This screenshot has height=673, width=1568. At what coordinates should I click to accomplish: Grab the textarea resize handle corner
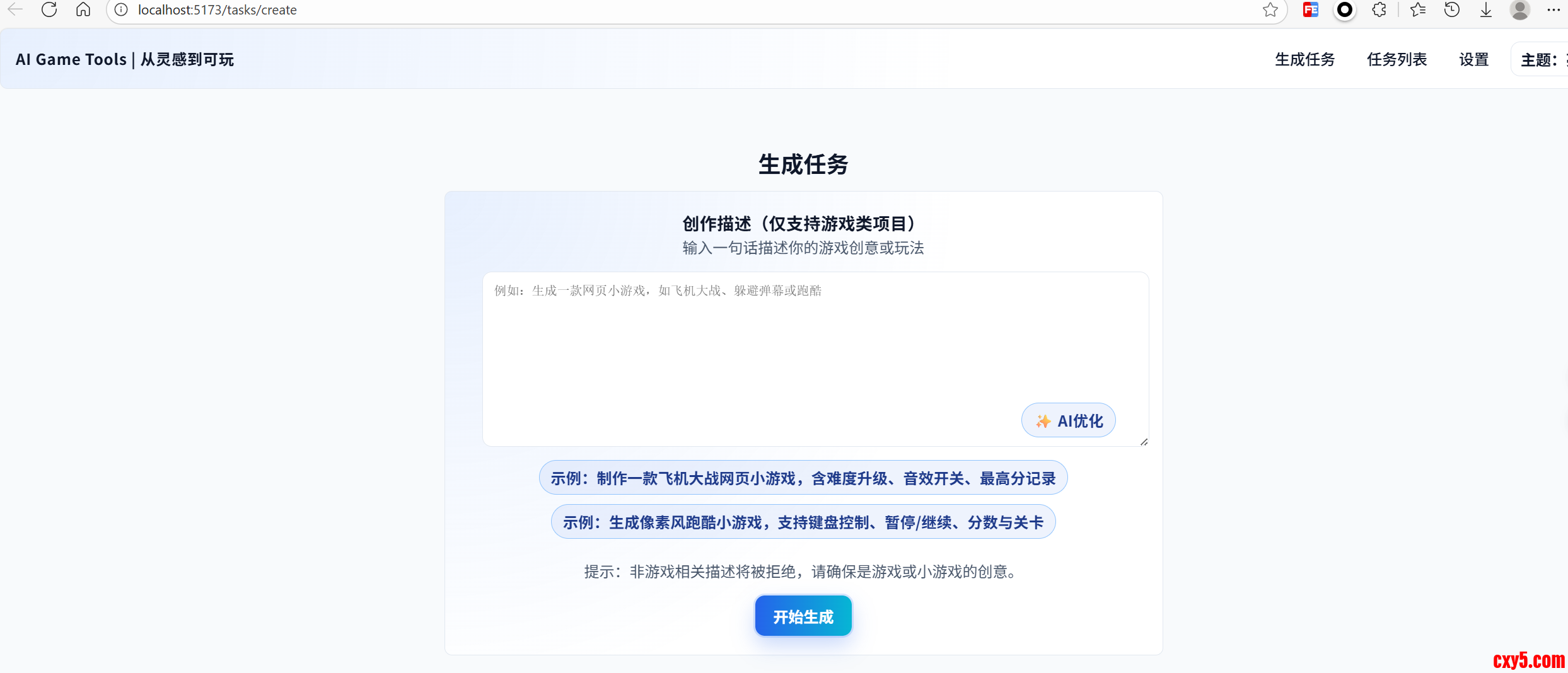[x=1144, y=442]
